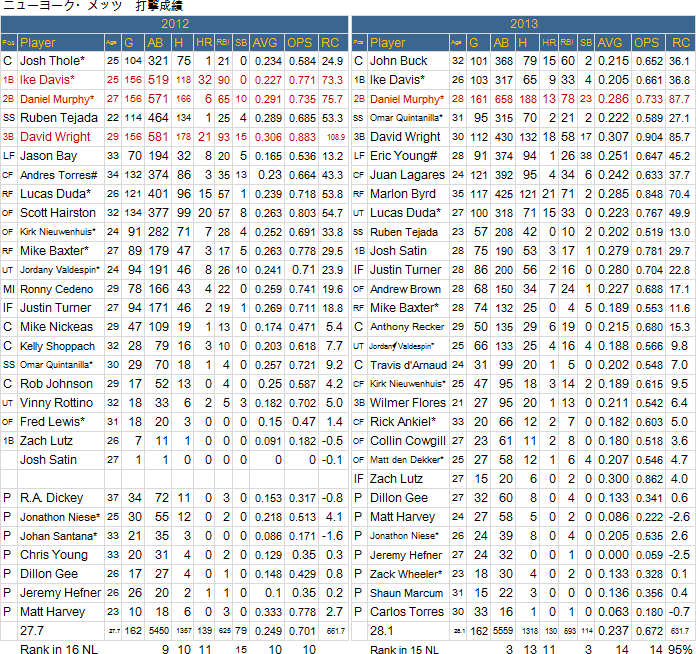Image resolution: width=696 pixels, height=654 pixels.
Task: Click Kelly Shoppach player name
Action: pos(57,346)
